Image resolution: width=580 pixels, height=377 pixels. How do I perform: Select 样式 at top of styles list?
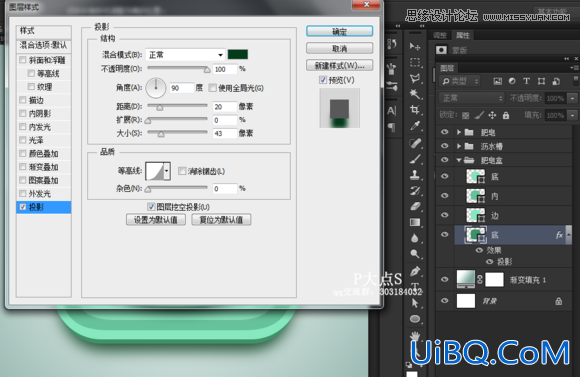click(x=44, y=31)
